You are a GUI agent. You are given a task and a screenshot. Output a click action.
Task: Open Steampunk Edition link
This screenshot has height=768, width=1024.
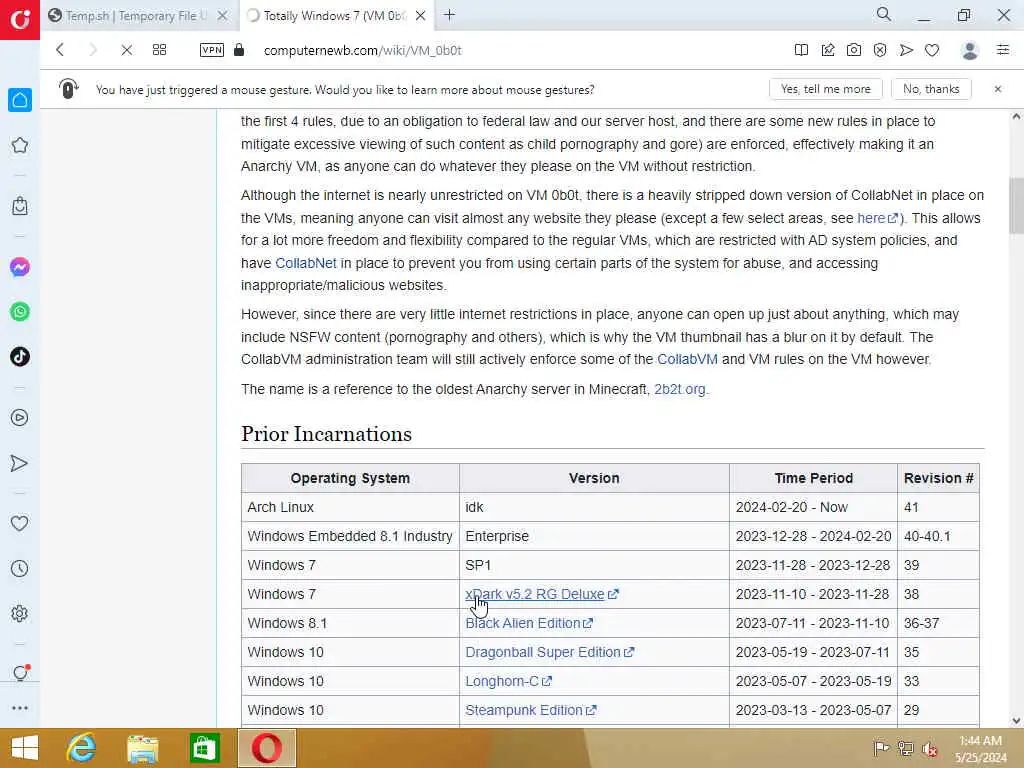(530, 710)
